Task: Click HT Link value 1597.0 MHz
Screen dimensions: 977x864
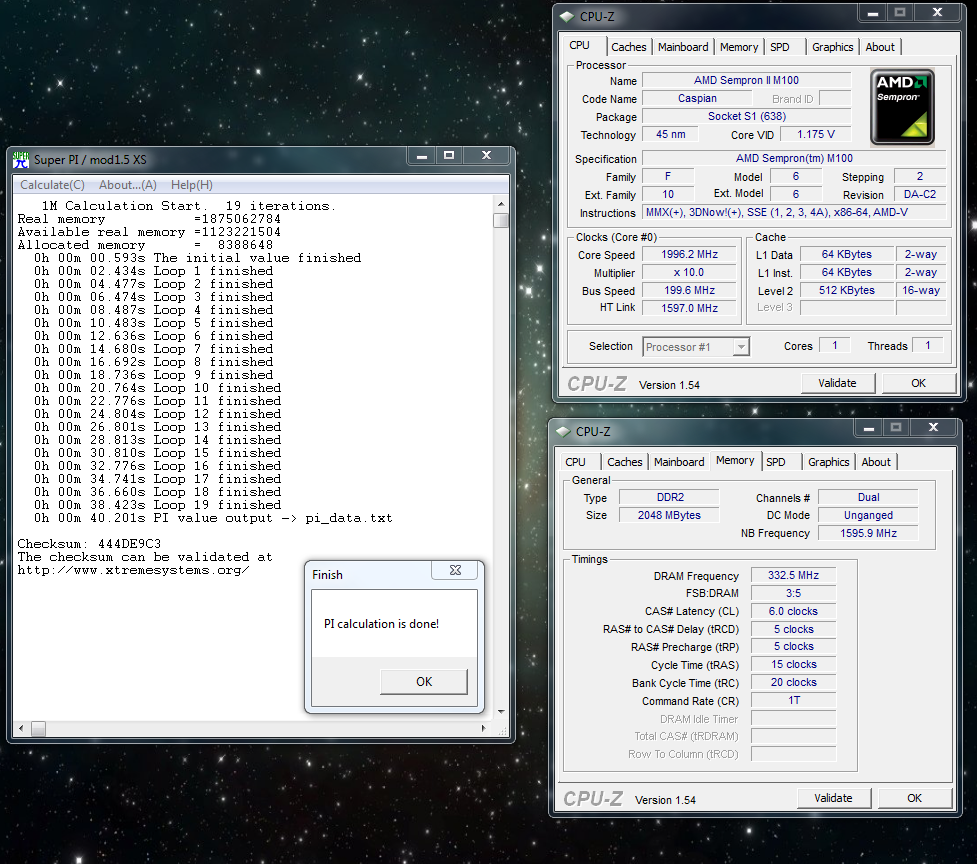Action: 689,308
